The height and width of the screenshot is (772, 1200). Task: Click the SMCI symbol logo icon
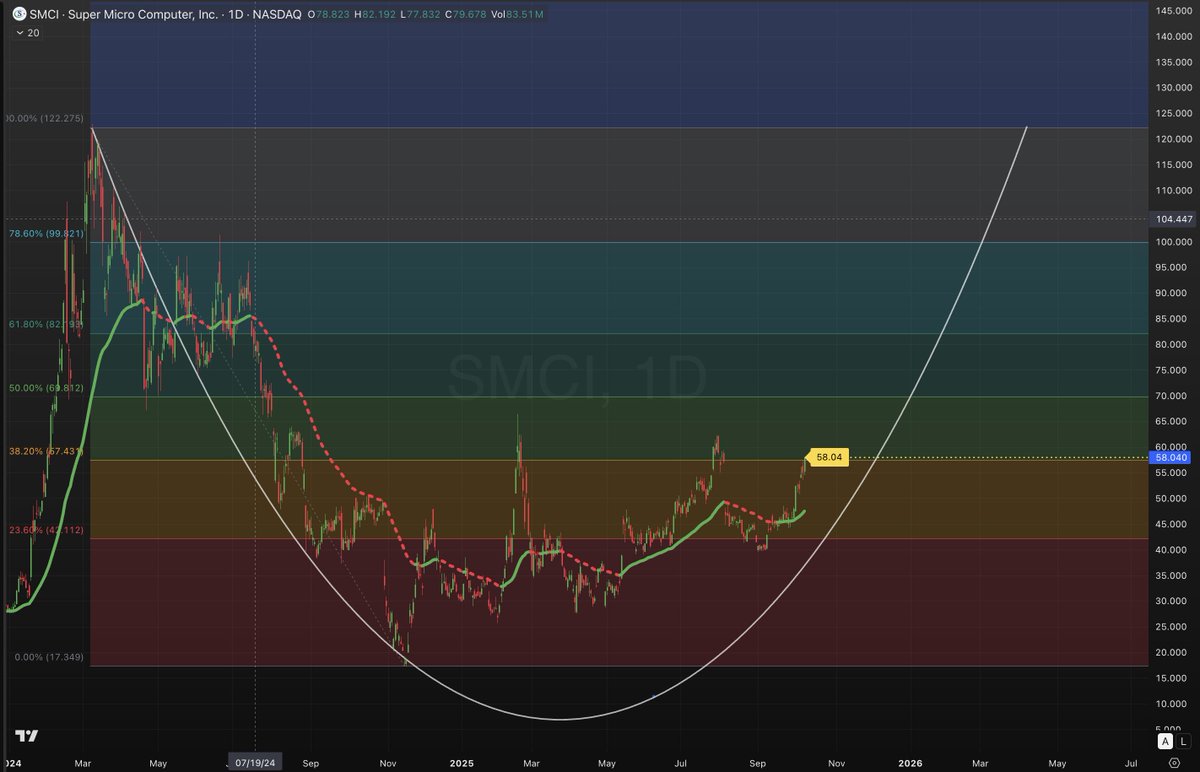click(20, 15)
